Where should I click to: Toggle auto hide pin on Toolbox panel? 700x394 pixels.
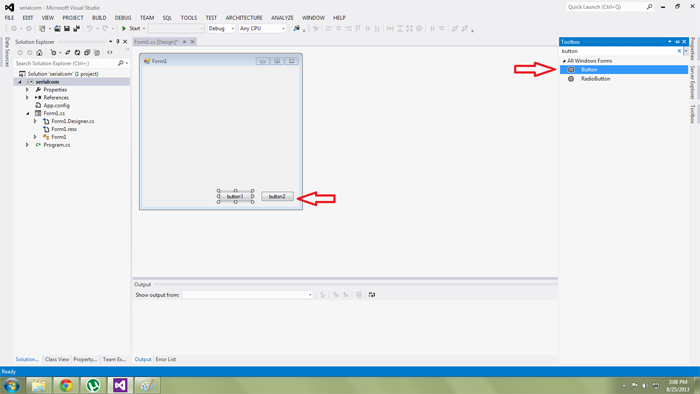tap(677, 41)
